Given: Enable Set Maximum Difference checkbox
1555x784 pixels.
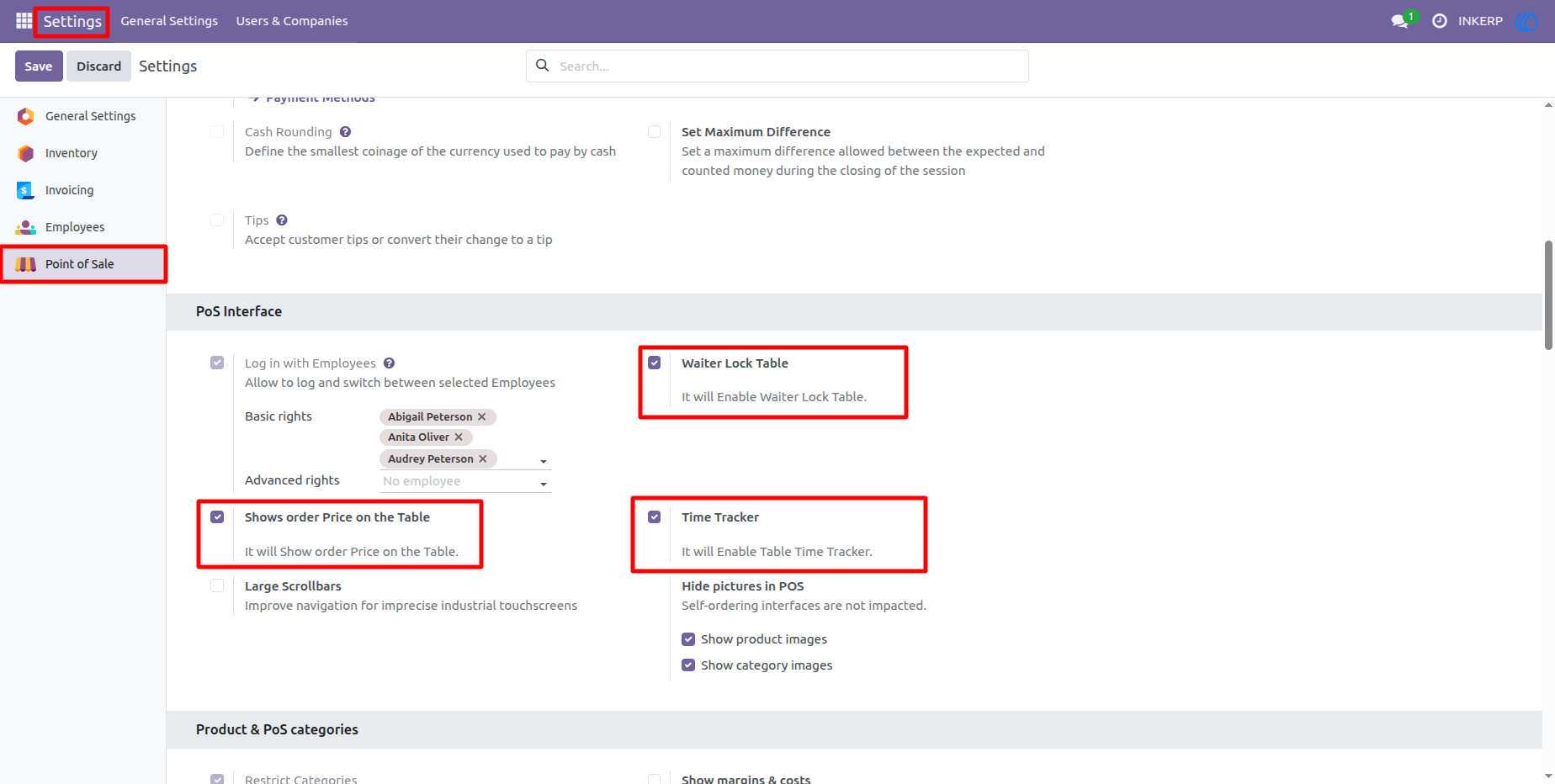Looking at the screenshot, I should point(654,132).
